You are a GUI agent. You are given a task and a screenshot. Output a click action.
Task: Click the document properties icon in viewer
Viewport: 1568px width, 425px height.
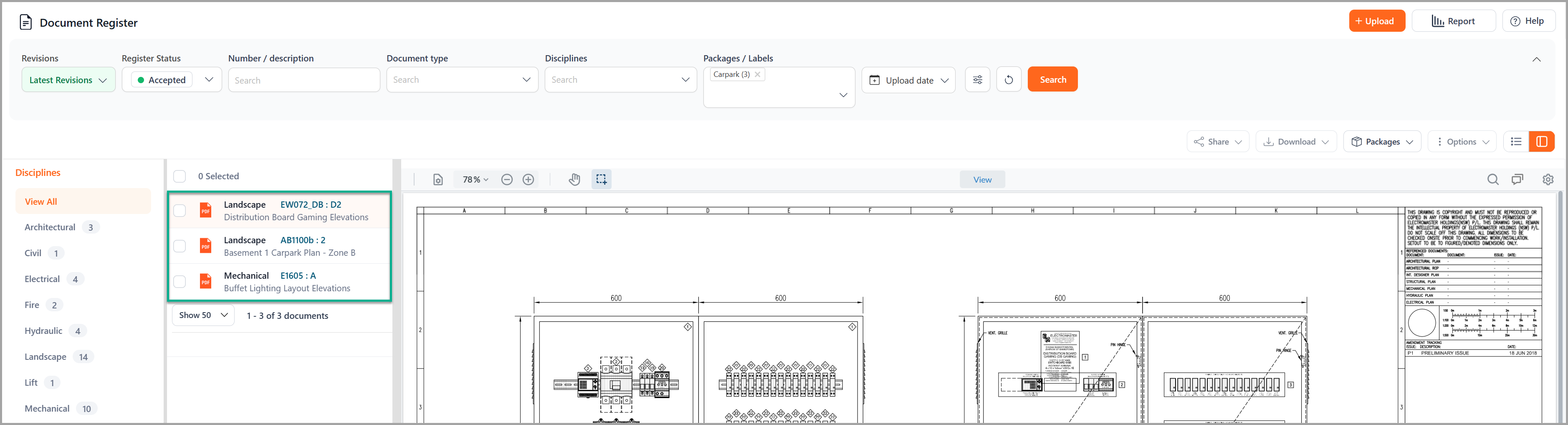(x=438, y=179)
